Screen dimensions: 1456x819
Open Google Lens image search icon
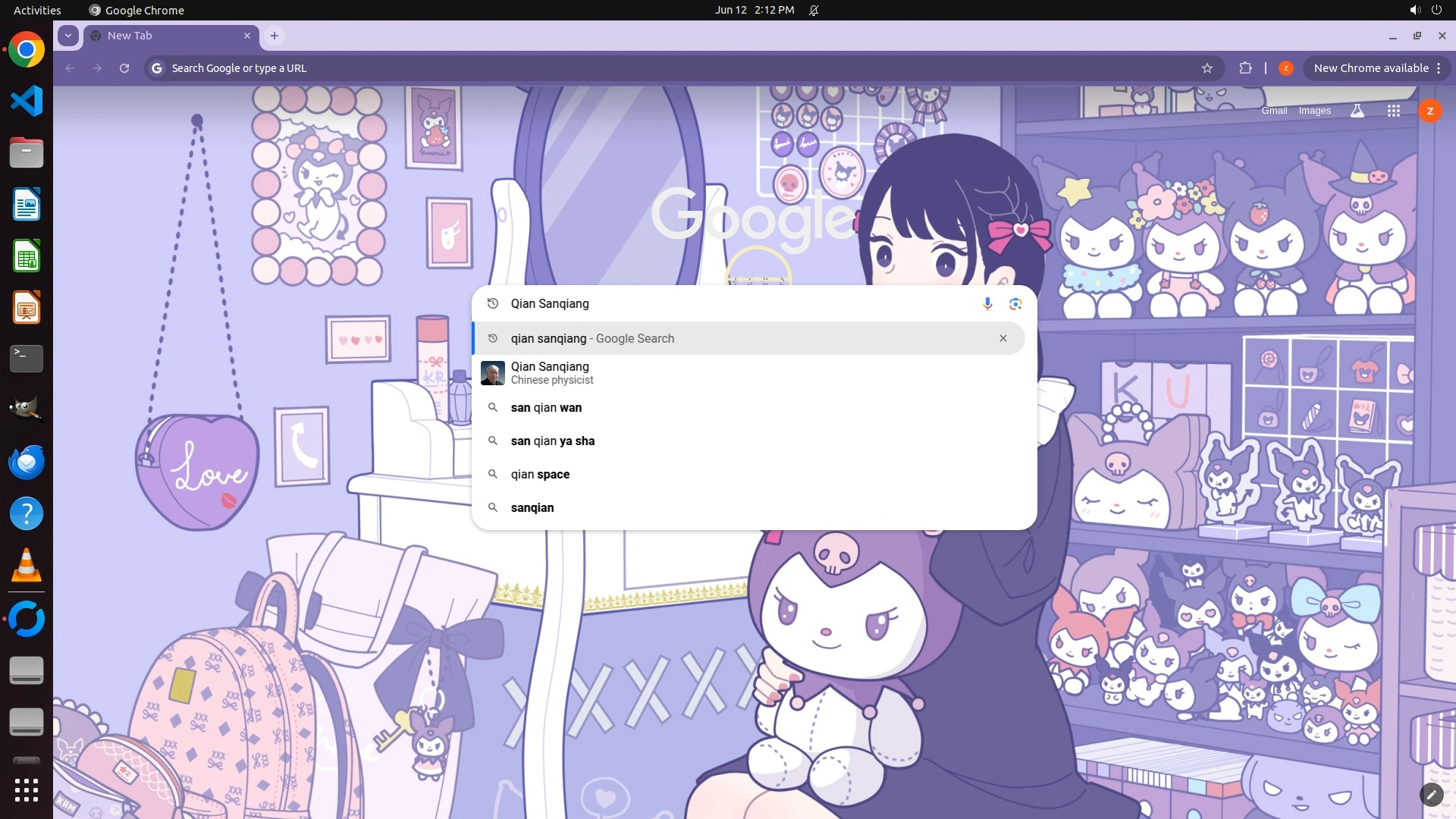[x=1015, y=304]
